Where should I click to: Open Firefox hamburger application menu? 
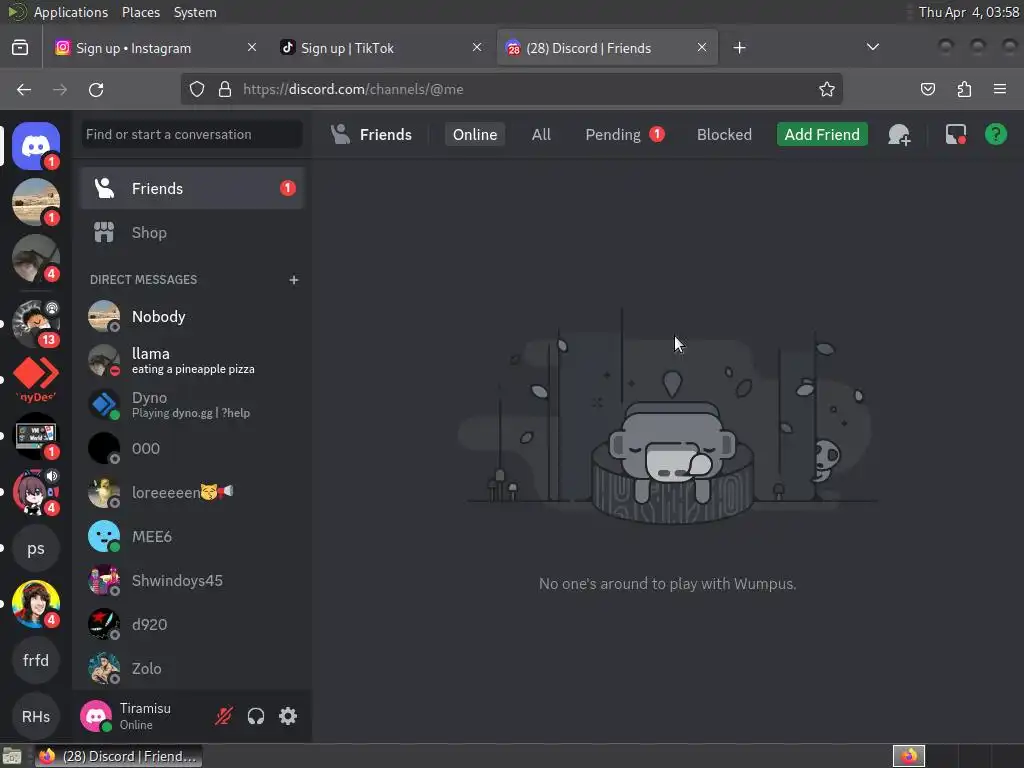click(x=1000, y=89)
